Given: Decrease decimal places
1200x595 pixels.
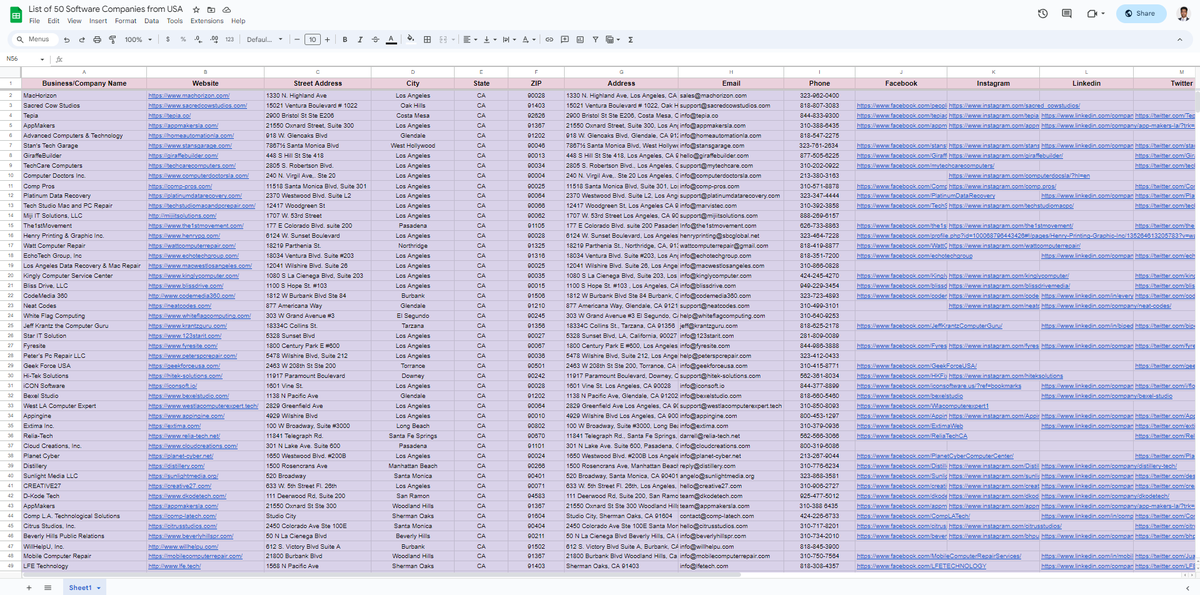Looking at the screenshot, I should pos(198,39).
